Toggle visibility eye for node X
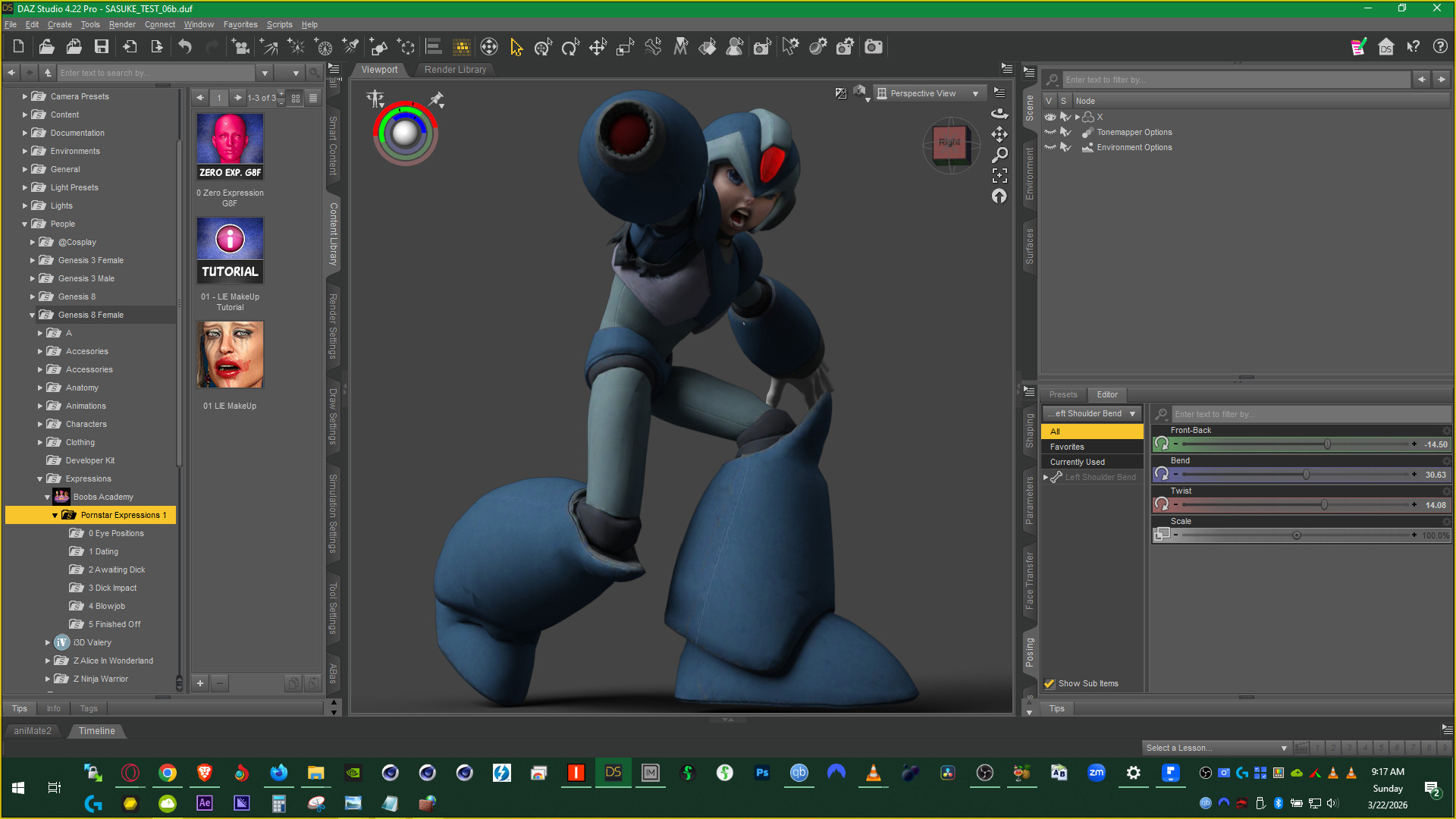Image resolution: width=1456 pixels, height=819 pixels. pyautogui.click(x=1050, y=117)
